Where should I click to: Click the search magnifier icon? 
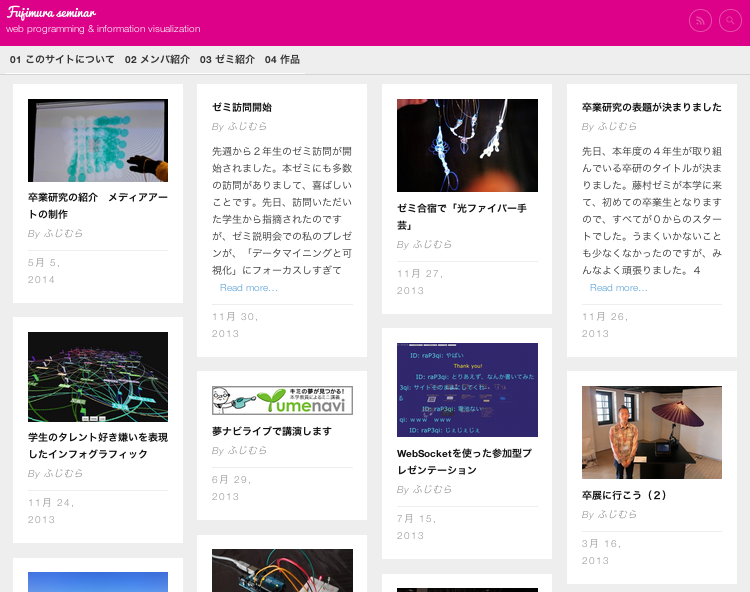click(730, 21)
